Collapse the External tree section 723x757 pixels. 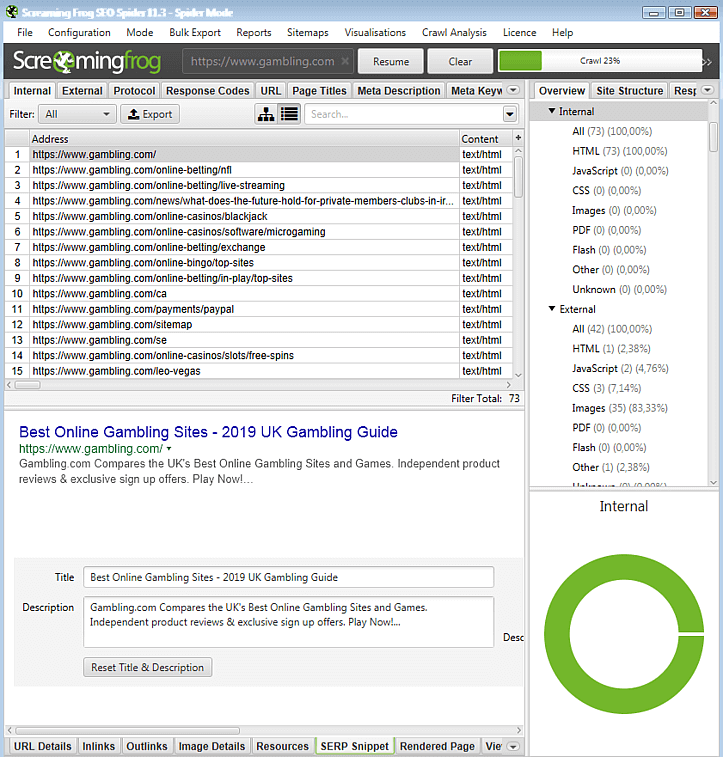point(552,308)
